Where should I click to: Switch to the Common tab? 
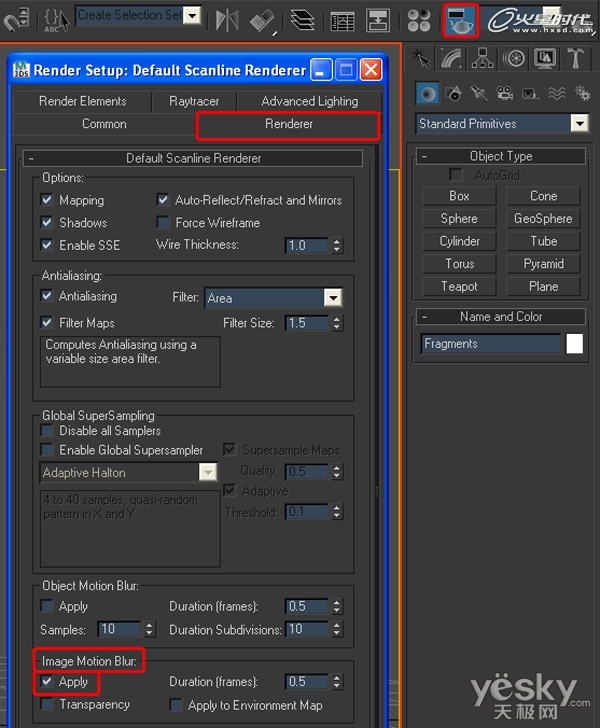(104, 124)
